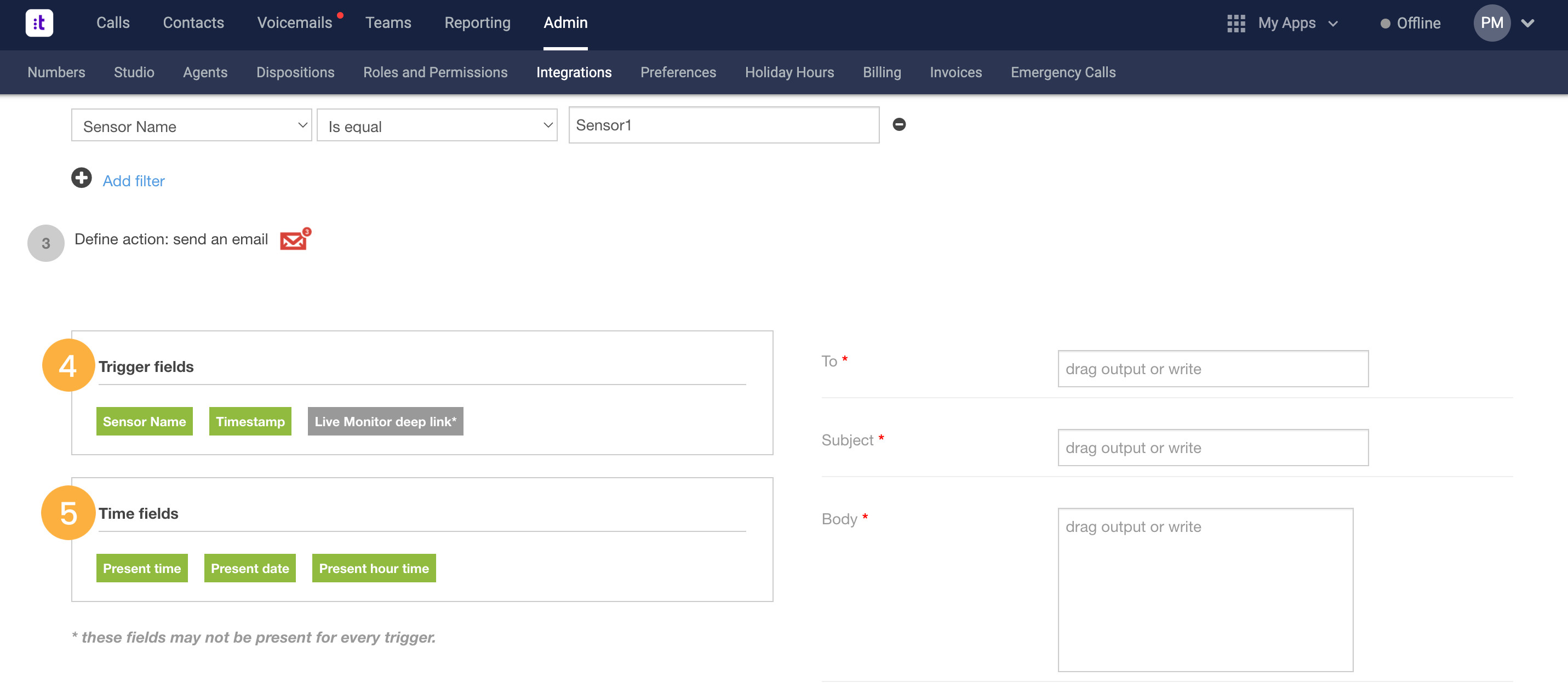This screenshot has width=1568, height=699.
Task: Open the Is equal operator dropdown
Action: tap(437, 125)
